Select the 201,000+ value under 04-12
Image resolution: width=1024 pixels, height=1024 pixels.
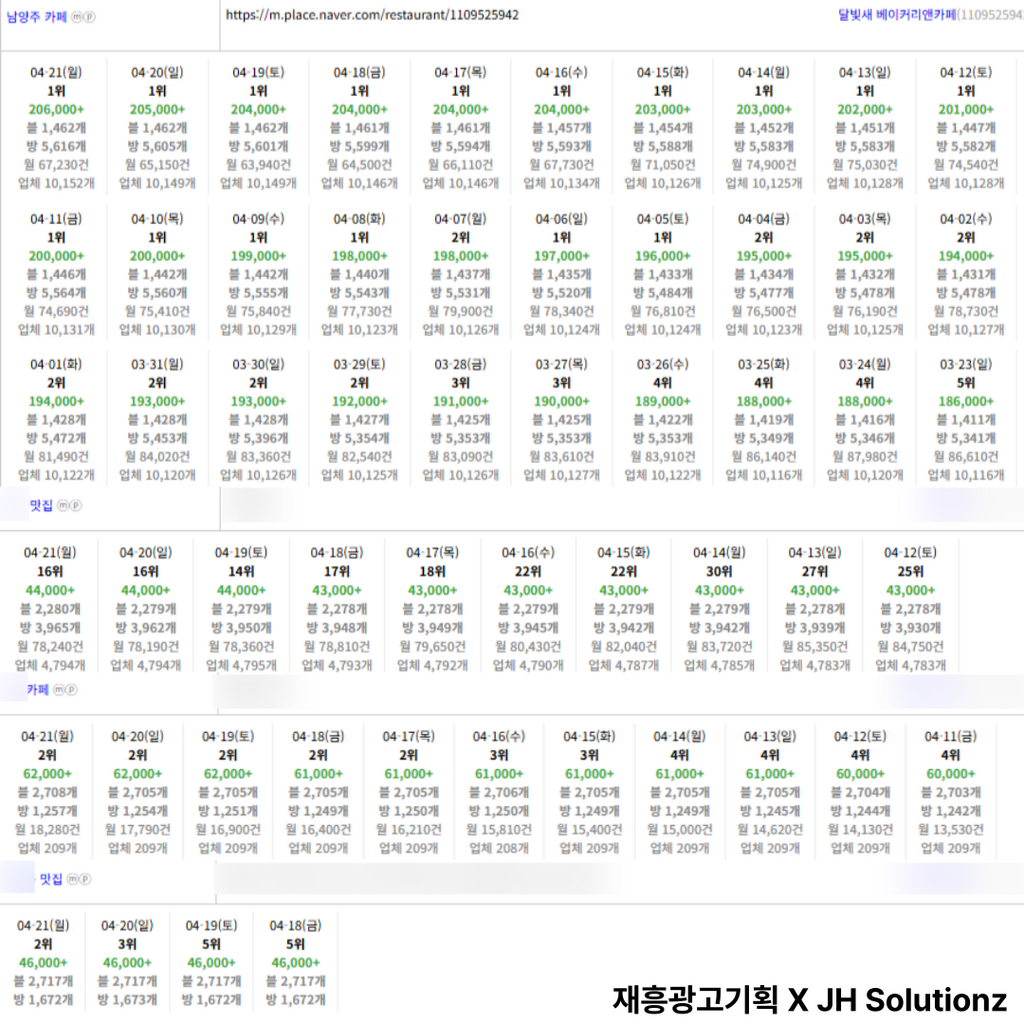966,110
